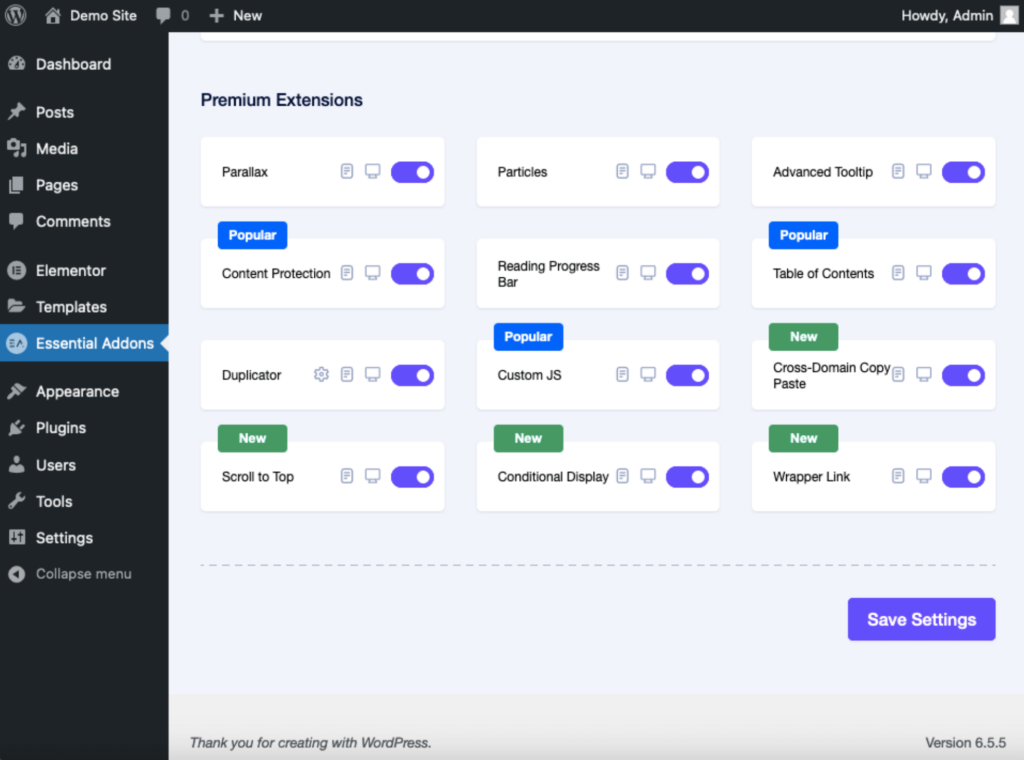Visit Demo Site link

91,15
